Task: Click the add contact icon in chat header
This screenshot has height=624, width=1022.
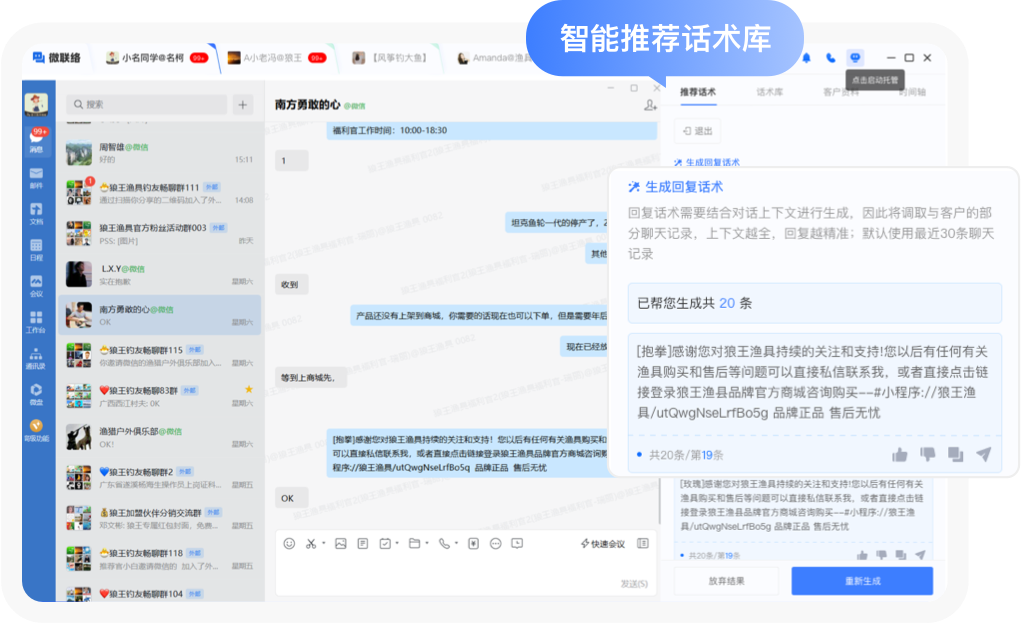Action: pos(650,105)
